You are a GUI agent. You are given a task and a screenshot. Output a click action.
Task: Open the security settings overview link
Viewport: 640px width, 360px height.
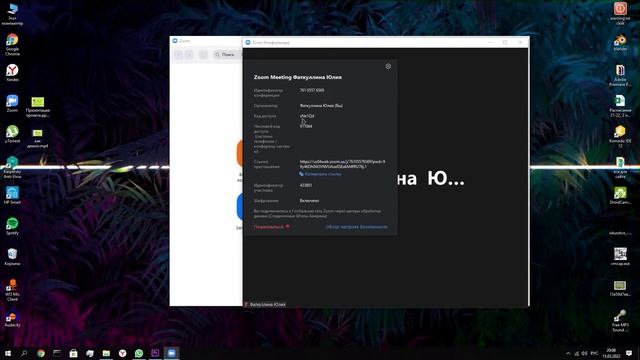tap(356, 227)
